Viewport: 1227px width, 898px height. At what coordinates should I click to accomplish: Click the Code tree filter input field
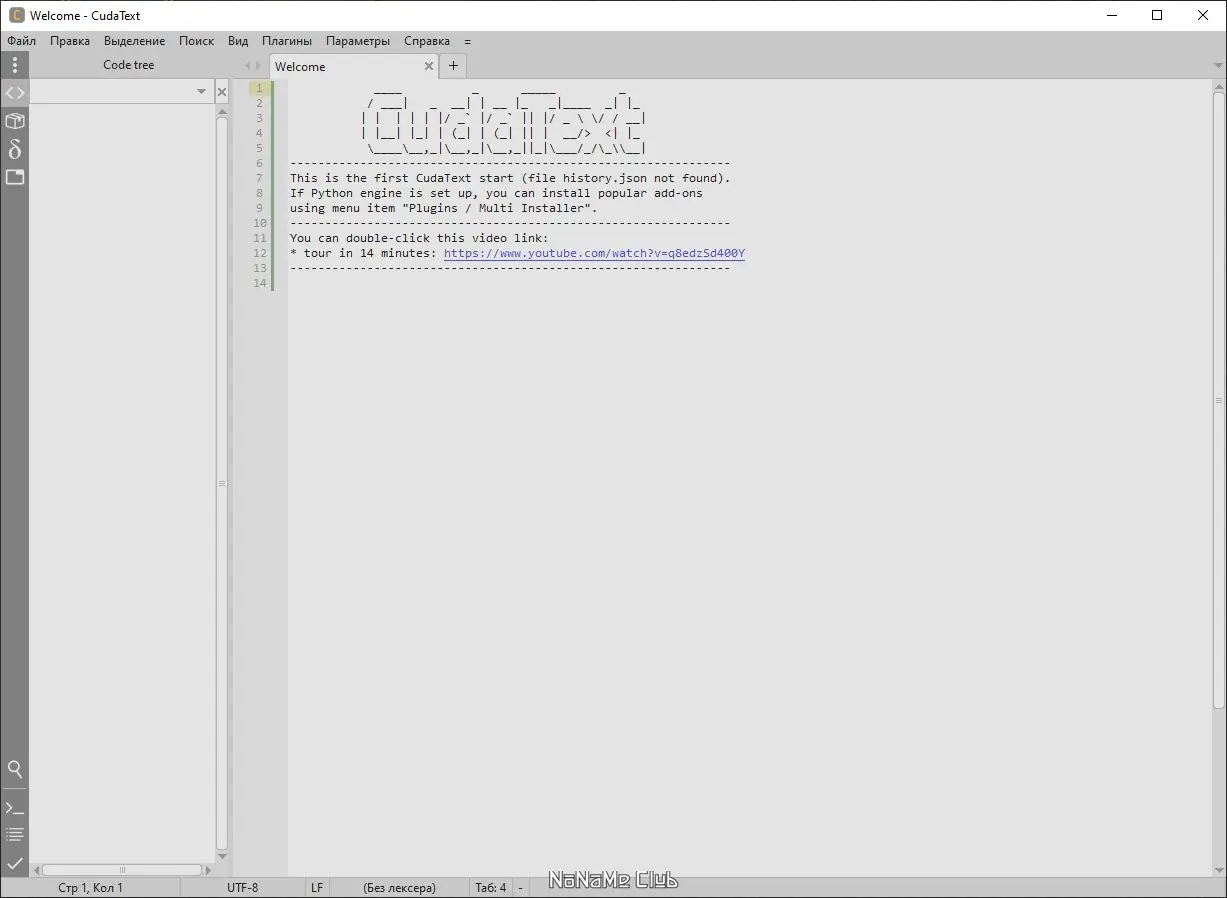click(113, 92)
